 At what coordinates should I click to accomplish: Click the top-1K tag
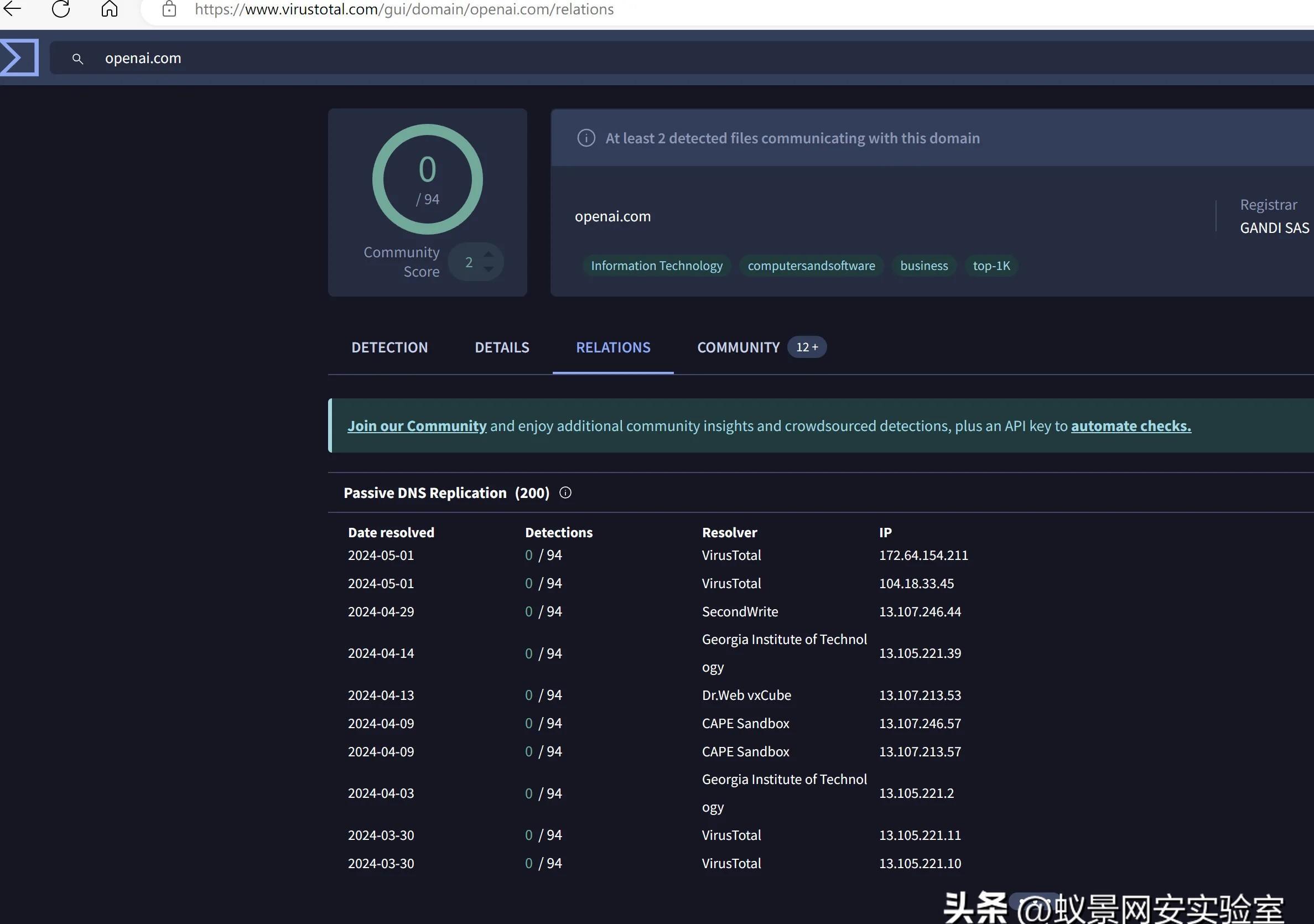(x=991, y=266)
